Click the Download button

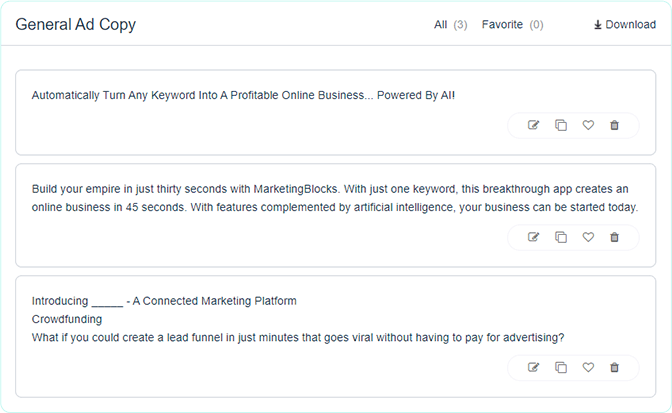click(x=625, y=24)
